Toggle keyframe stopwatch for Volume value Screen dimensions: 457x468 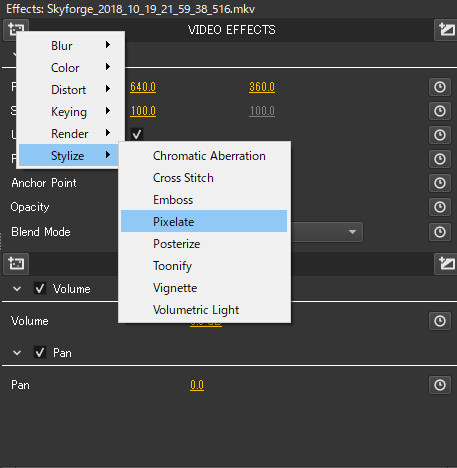tap(440, 321)
